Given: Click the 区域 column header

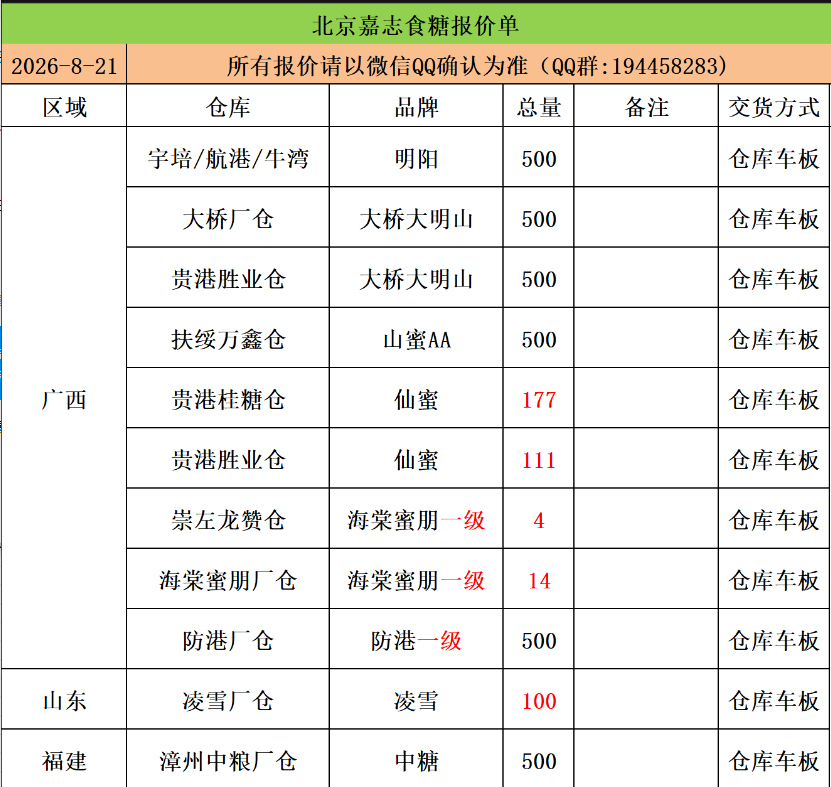Looking at the screenshot, I should [64, 107].
